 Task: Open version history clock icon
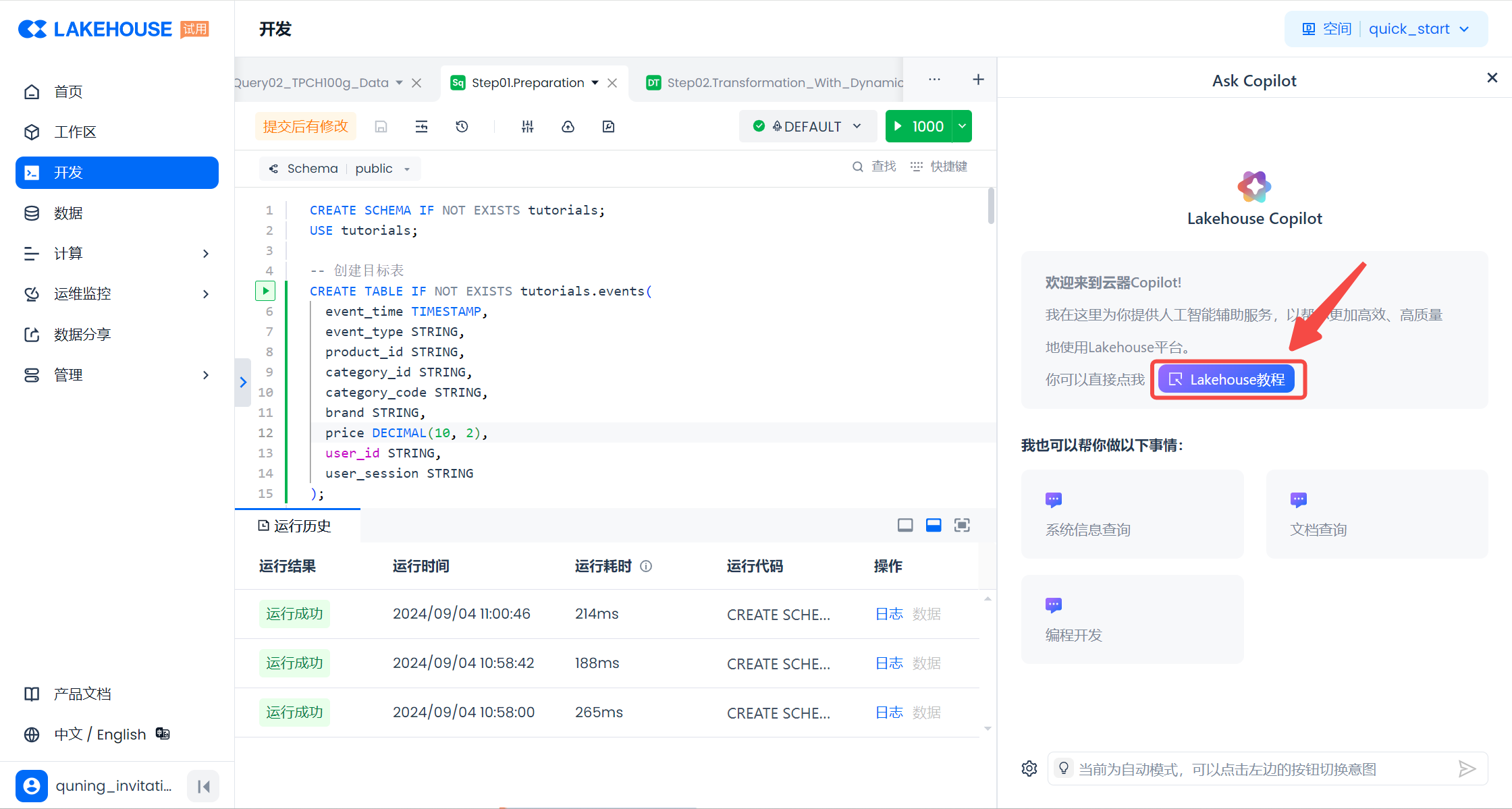pos(462,127)
